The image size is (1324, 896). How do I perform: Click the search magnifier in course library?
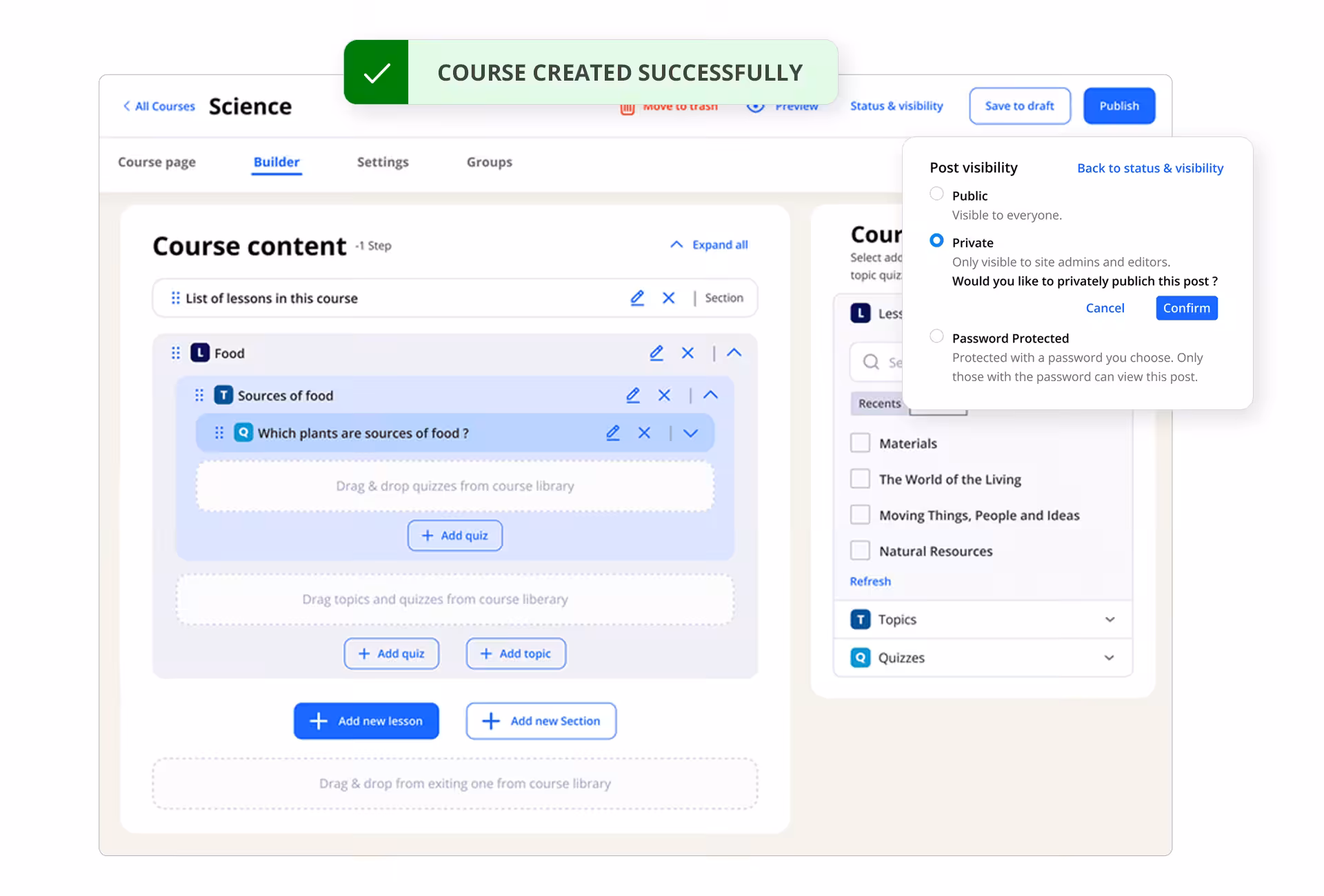click(871, 362)
